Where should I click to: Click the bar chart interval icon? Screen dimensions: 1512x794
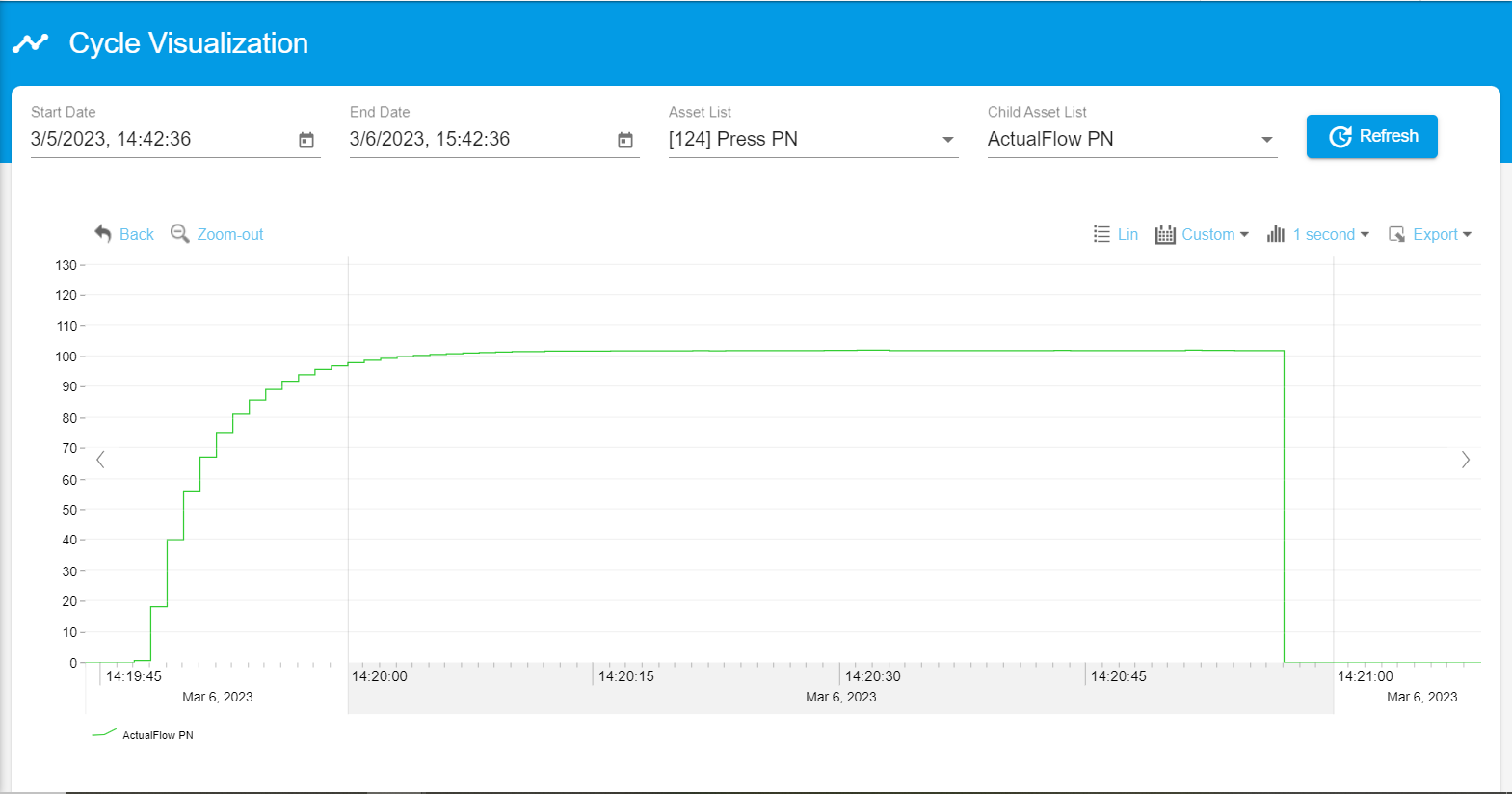(x=1276, y=234)
